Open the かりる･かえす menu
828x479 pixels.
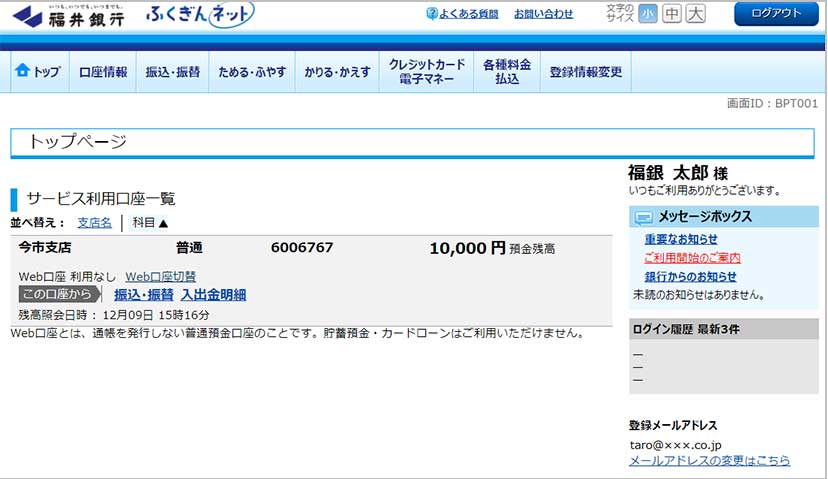[x=337, y=72]
